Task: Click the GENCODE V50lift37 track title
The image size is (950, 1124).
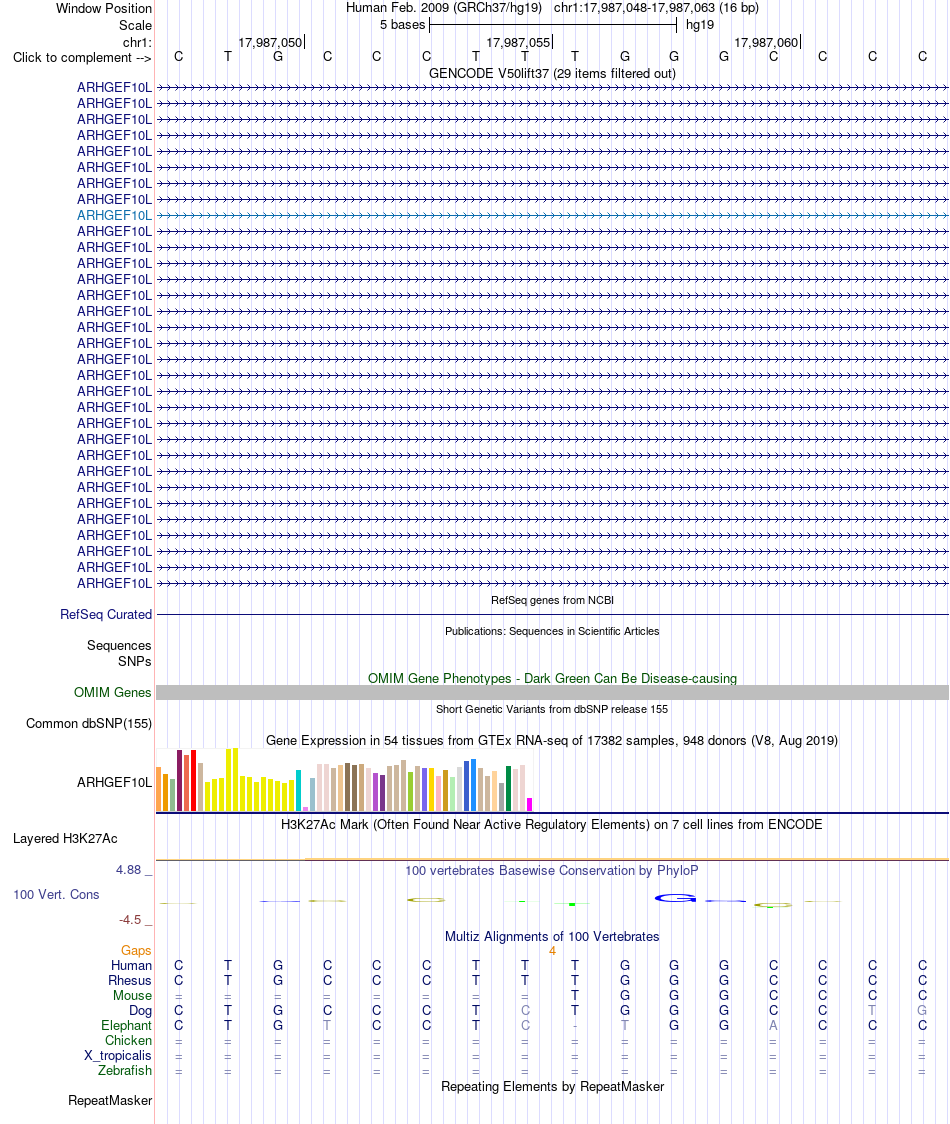Action: click(552, 73)
